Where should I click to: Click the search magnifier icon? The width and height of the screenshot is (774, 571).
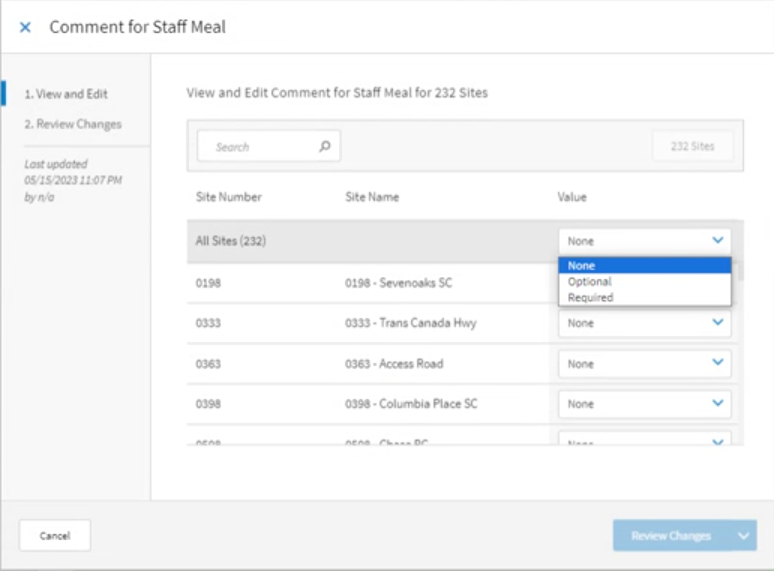click(x=324, y=146)
